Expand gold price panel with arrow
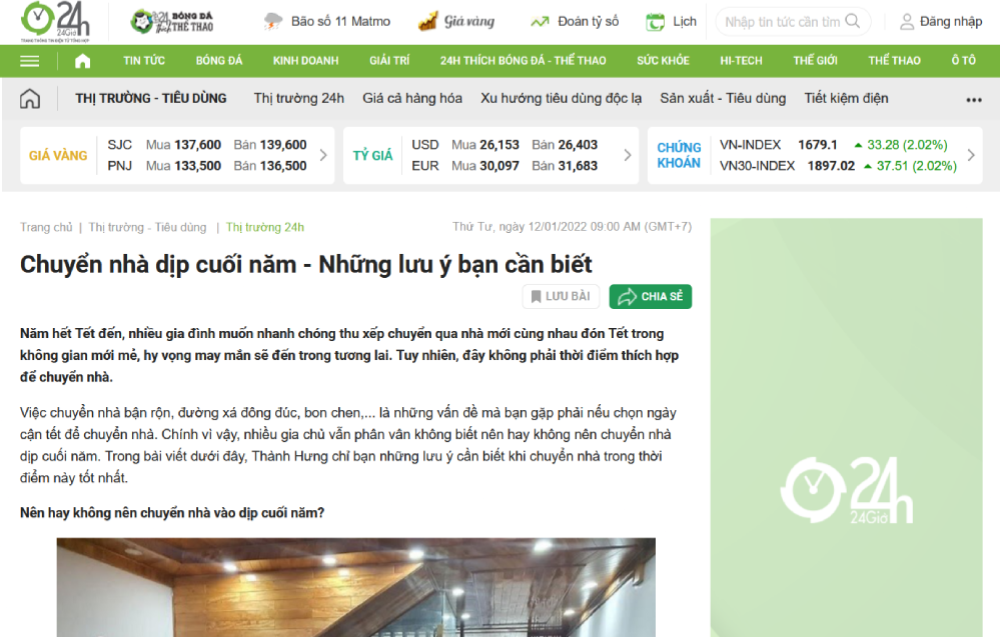The width and height of the screenshot is (1000, 637). coord(323,155)
